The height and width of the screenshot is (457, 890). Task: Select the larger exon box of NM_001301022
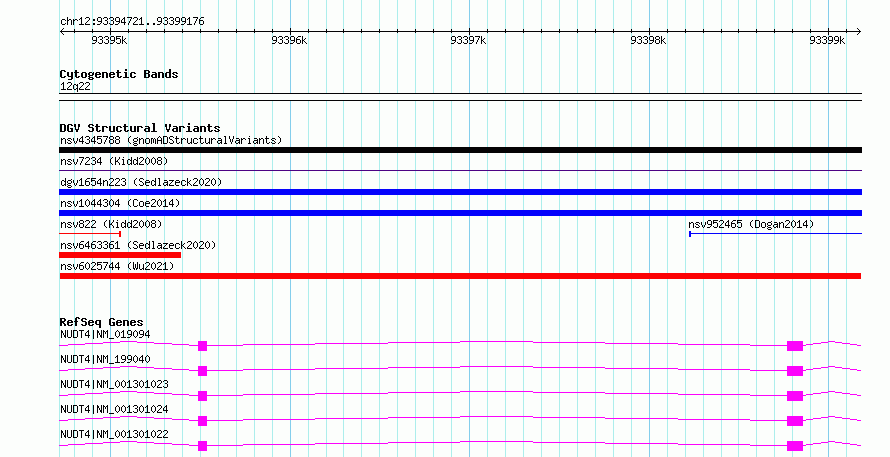[795, 446]
